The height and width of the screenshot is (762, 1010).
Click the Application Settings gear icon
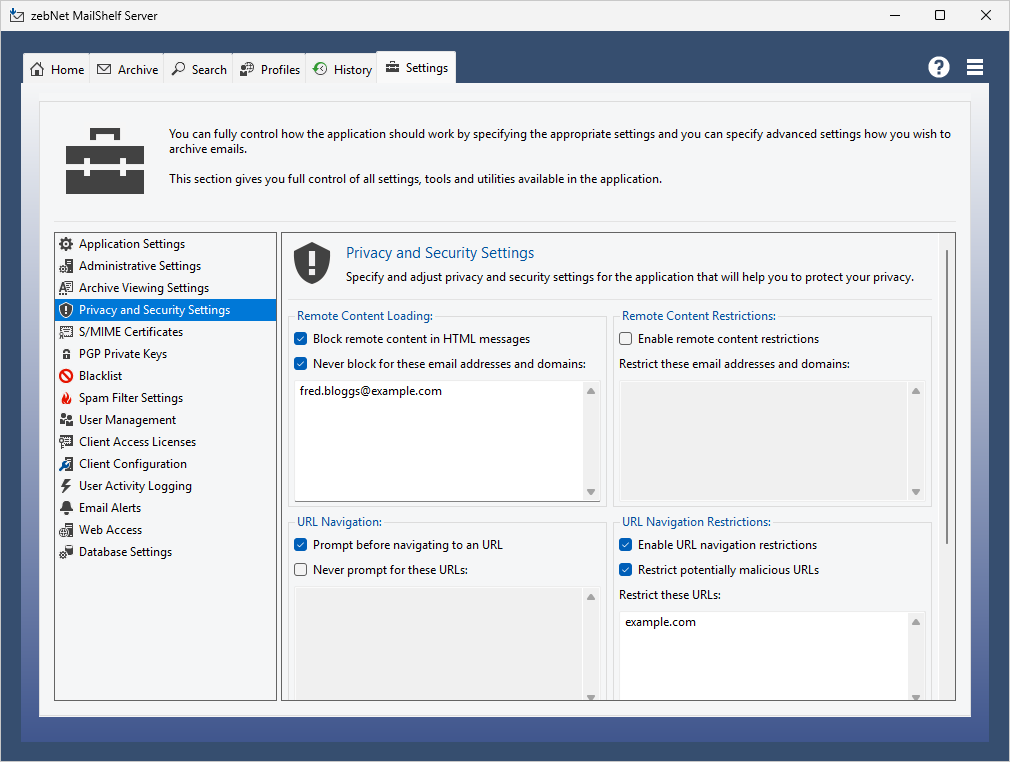[x=66, y=244]
